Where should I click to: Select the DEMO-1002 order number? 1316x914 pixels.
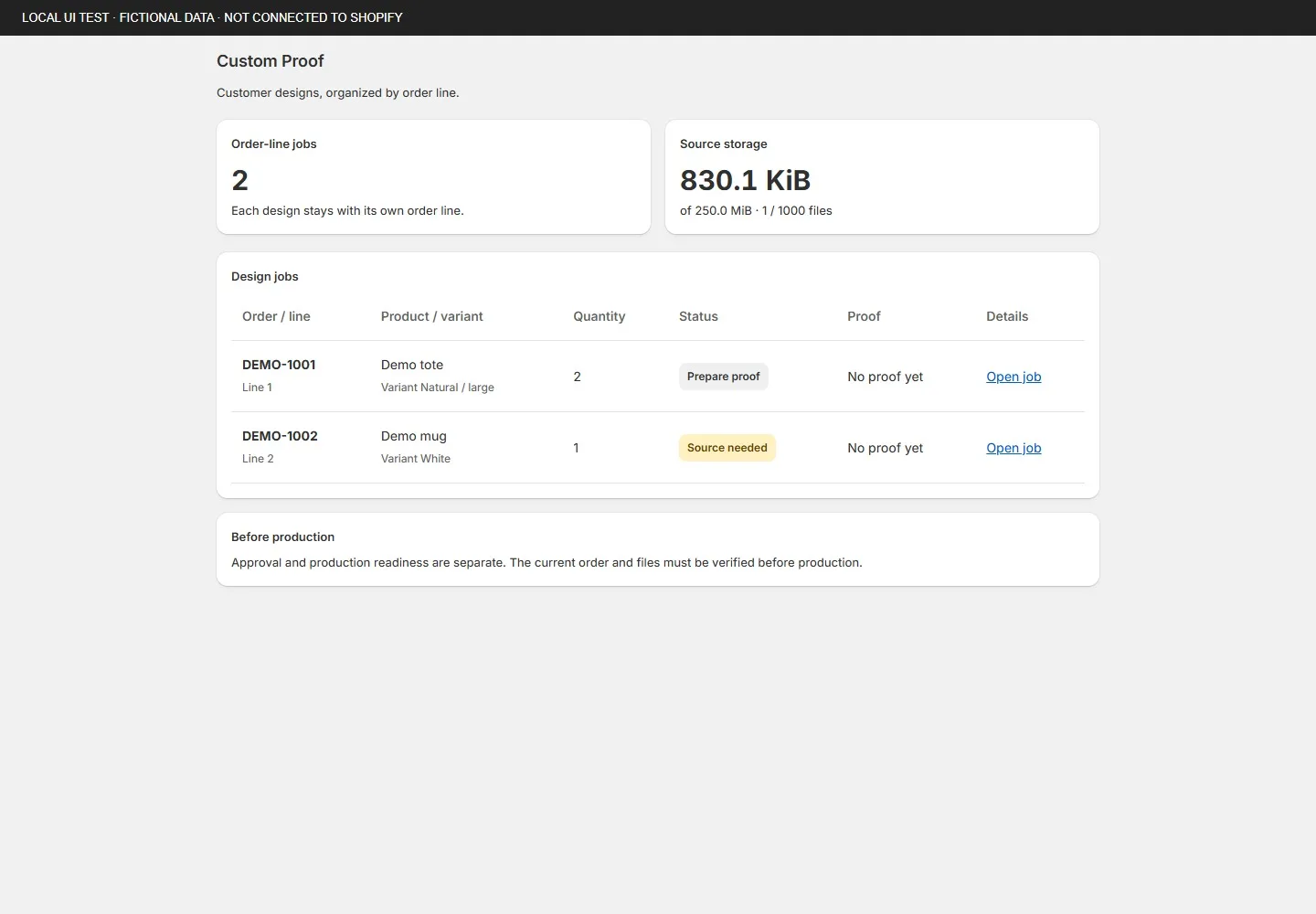[x=280, y=436]
